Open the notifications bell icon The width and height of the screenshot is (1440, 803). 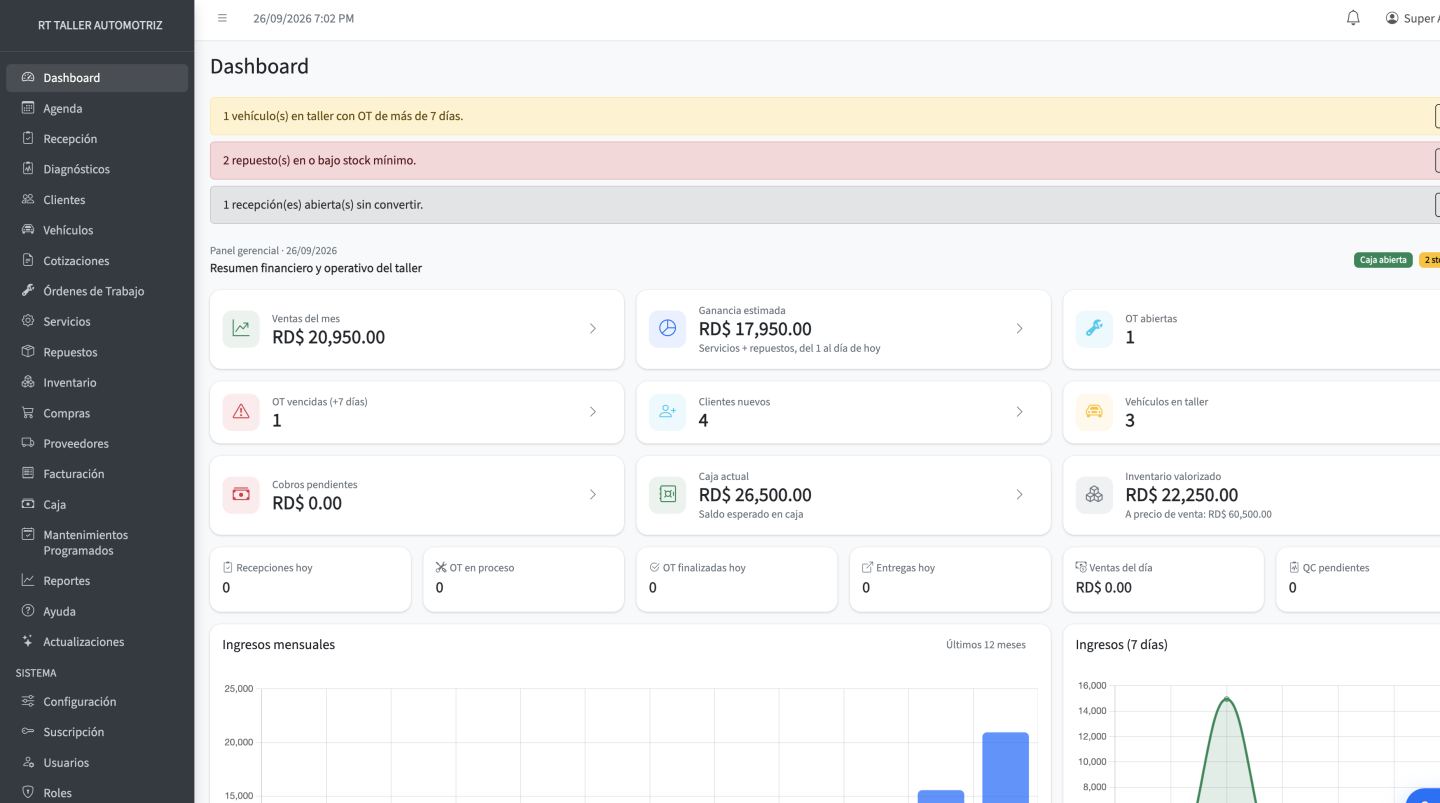(1353, 18)
